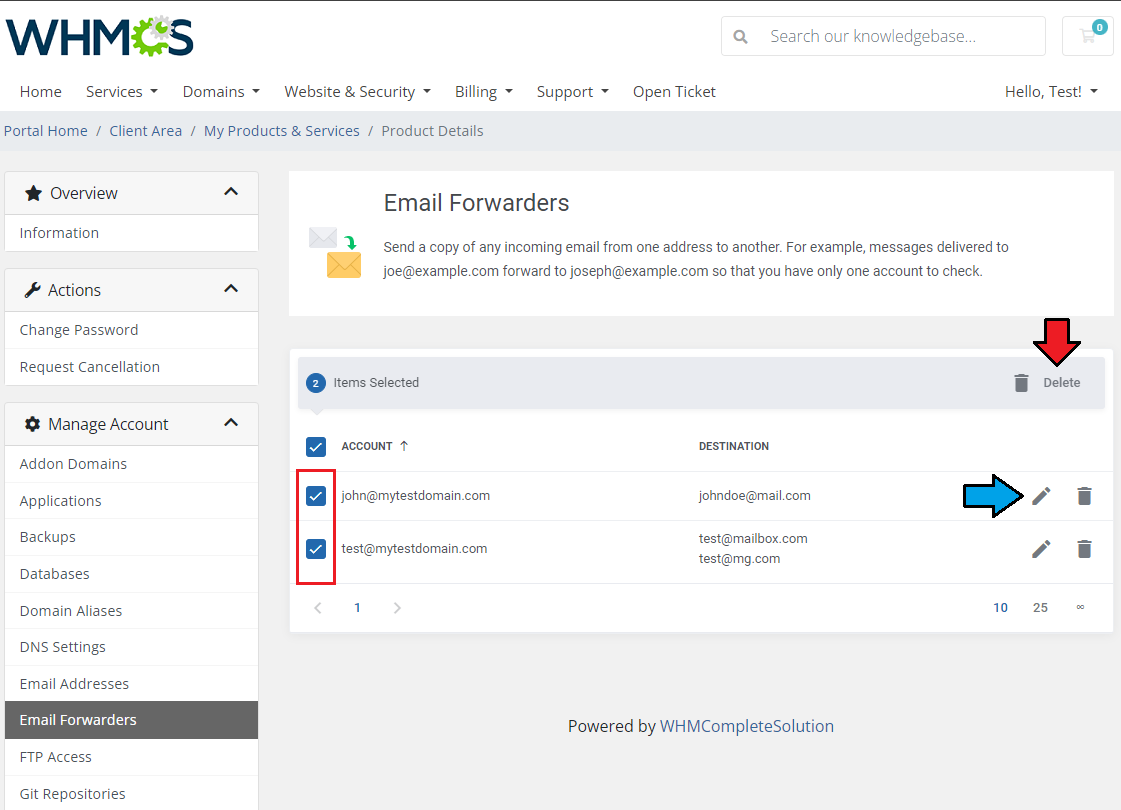Open Addon Domains in sidebar

coord(132,464)
